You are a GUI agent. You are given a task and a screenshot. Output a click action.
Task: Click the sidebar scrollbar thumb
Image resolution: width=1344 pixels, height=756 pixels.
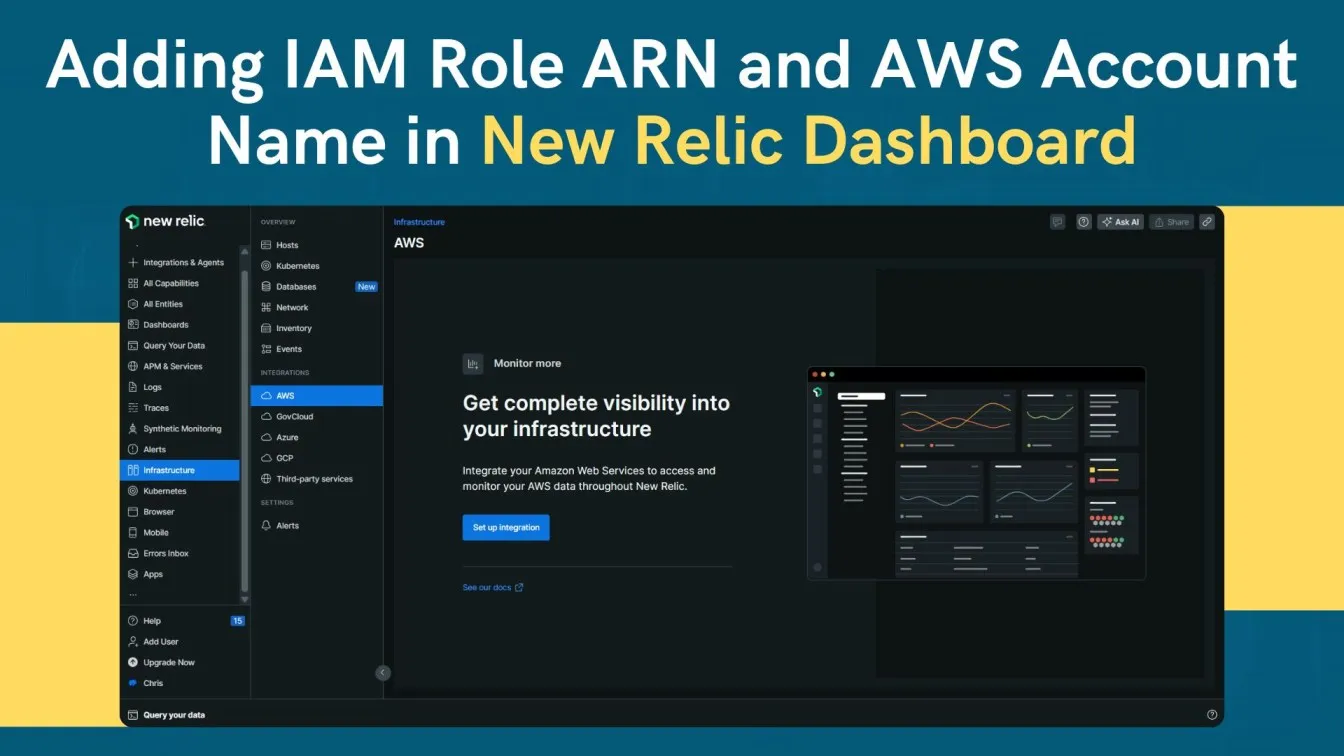pos(245,430)
